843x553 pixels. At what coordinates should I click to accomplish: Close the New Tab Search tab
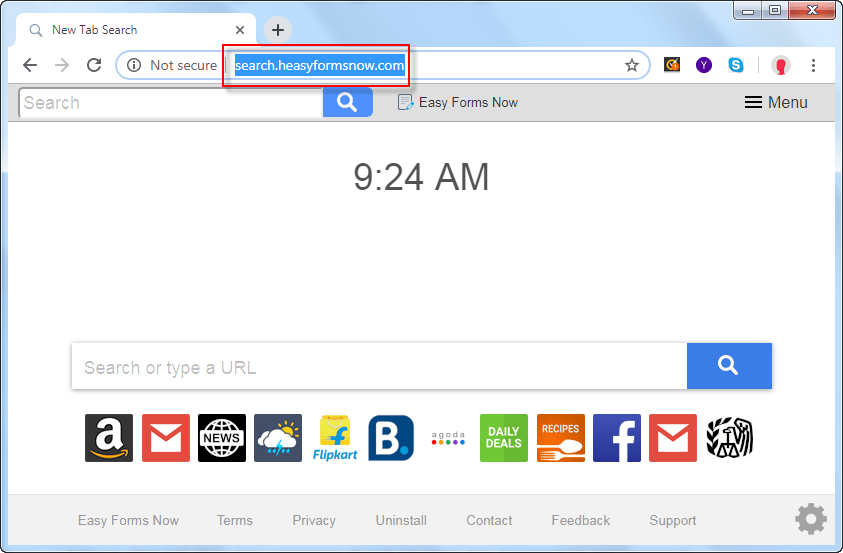coord(240,30)
